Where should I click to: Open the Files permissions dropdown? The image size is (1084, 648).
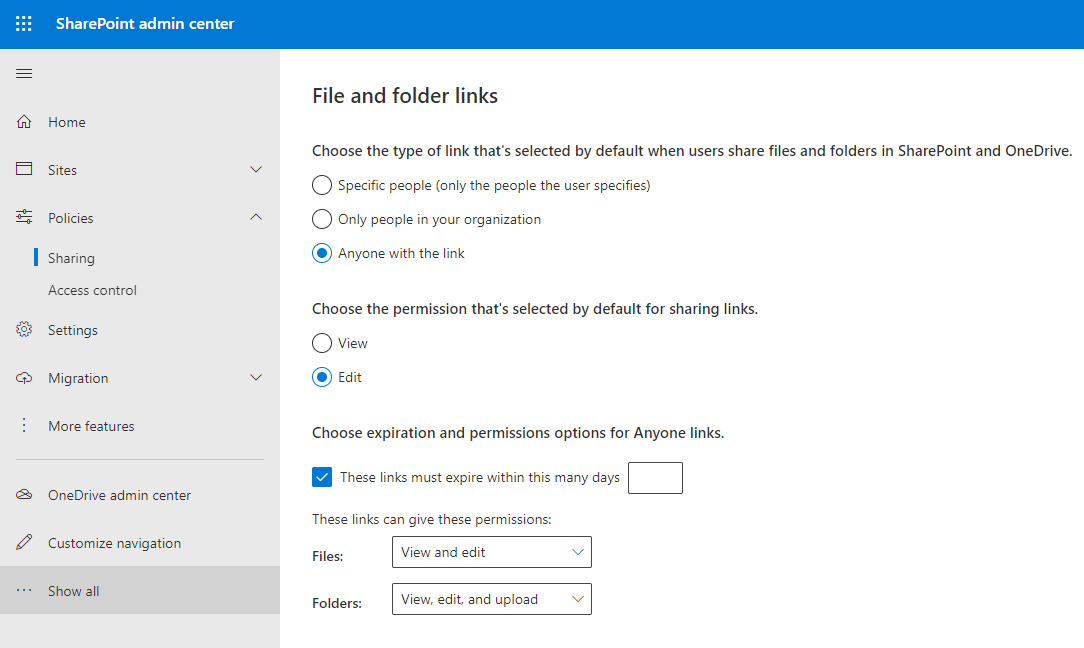[x=492, y=552]
